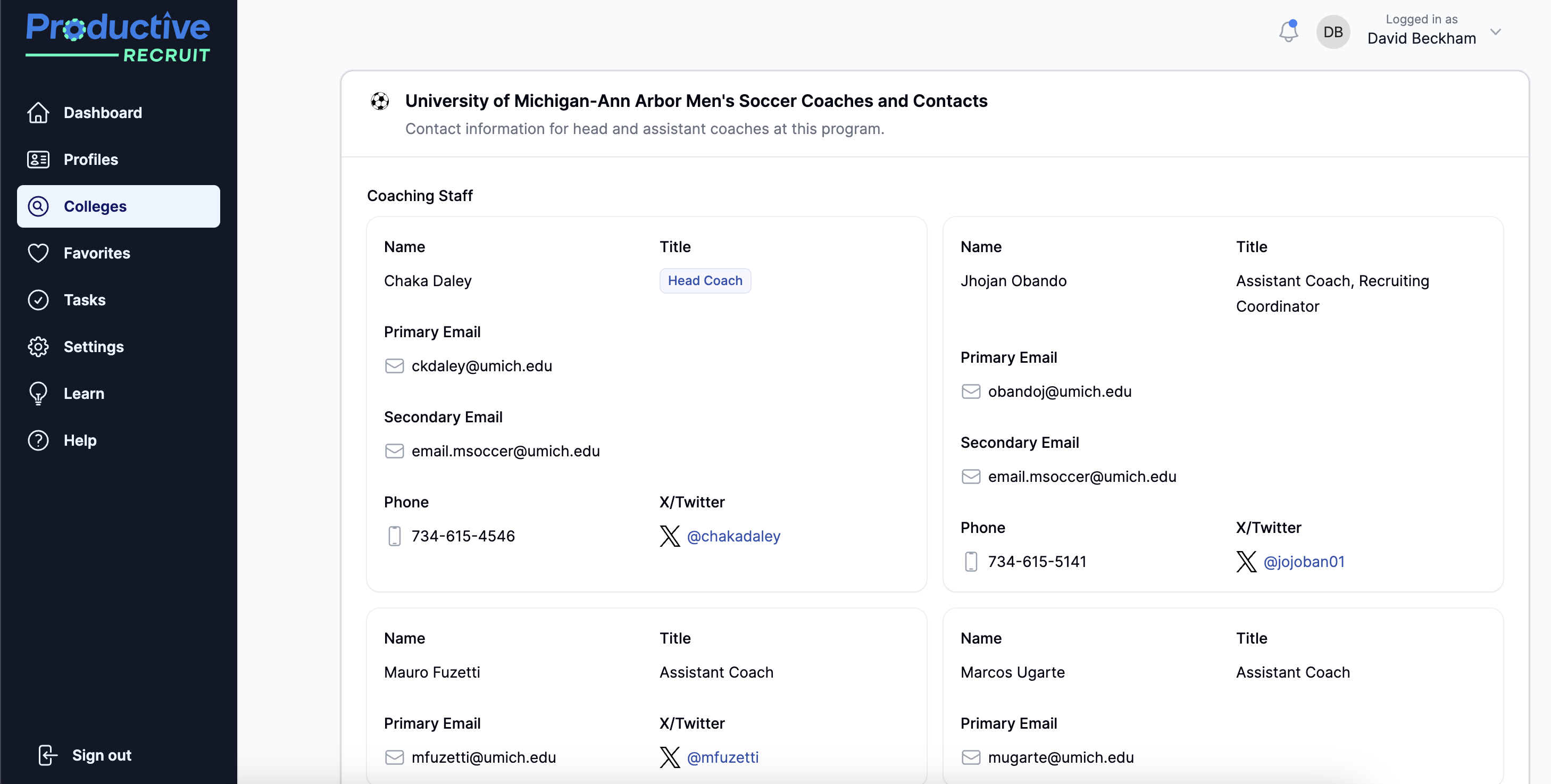Open Settings menu item

click(119, 347)
